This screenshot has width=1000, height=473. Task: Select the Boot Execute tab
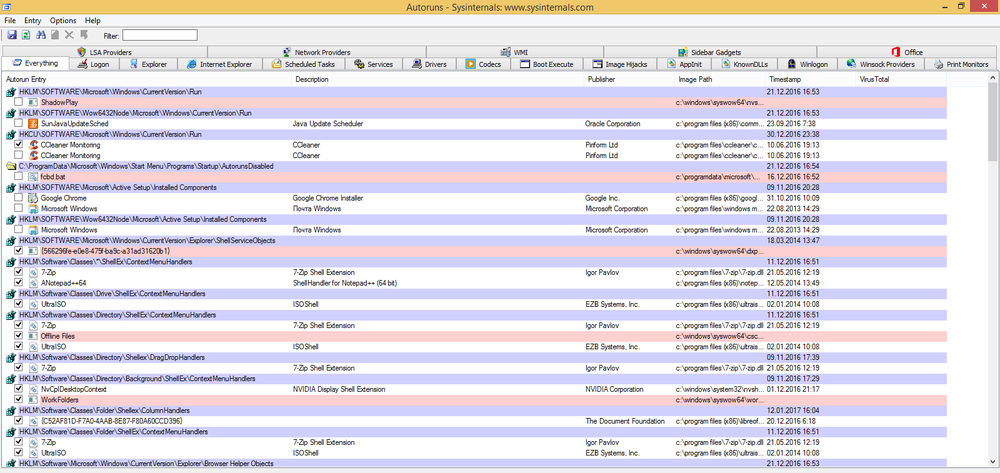click(x=547, y=64)
